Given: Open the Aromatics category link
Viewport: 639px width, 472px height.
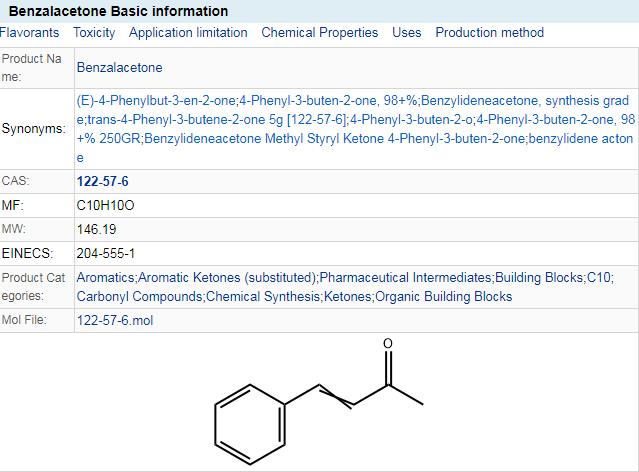Looking at the screenshot, I should coord(105,277).
